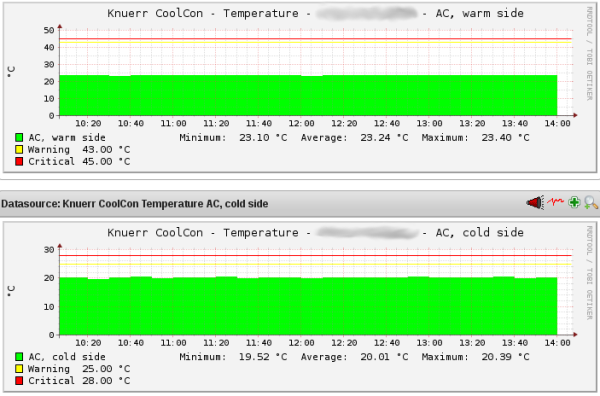The width and height of the screenshot is (600, 396).
Task: Click the 'Critical 28.00 °C' legend text
Action: point(79,381)
